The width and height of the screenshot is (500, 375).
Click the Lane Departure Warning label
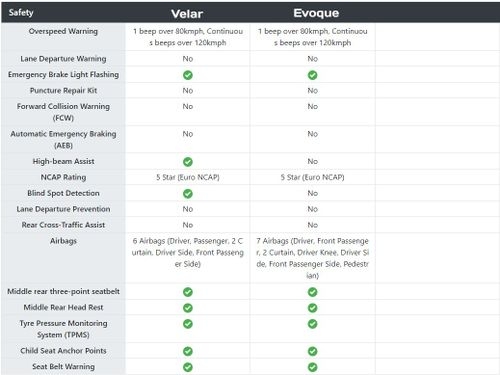(63, 59)
